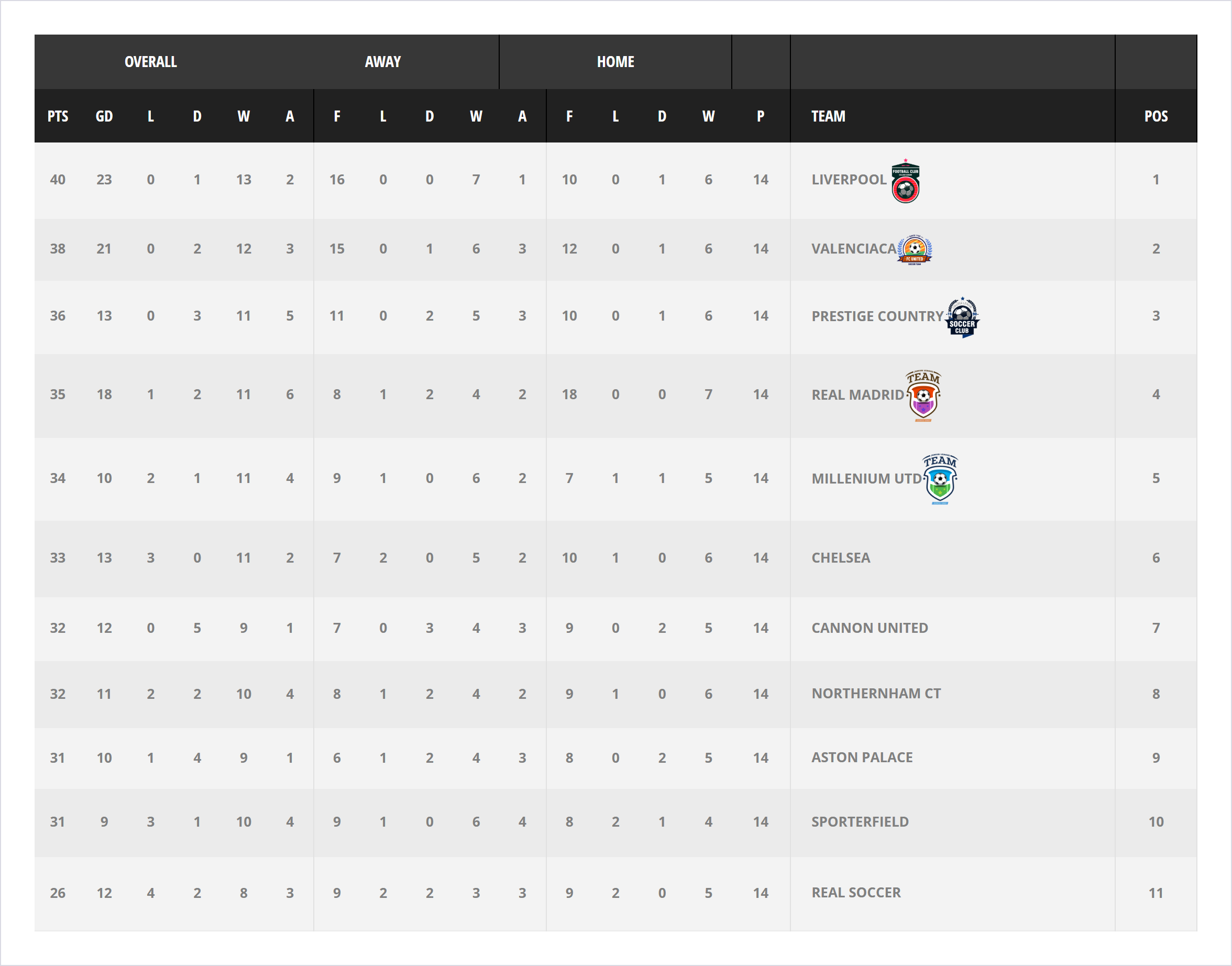Screen dimensions: 1232x966
Task: Sort table by GD column header
Action: pyautogui.click(x=104, y=116)
